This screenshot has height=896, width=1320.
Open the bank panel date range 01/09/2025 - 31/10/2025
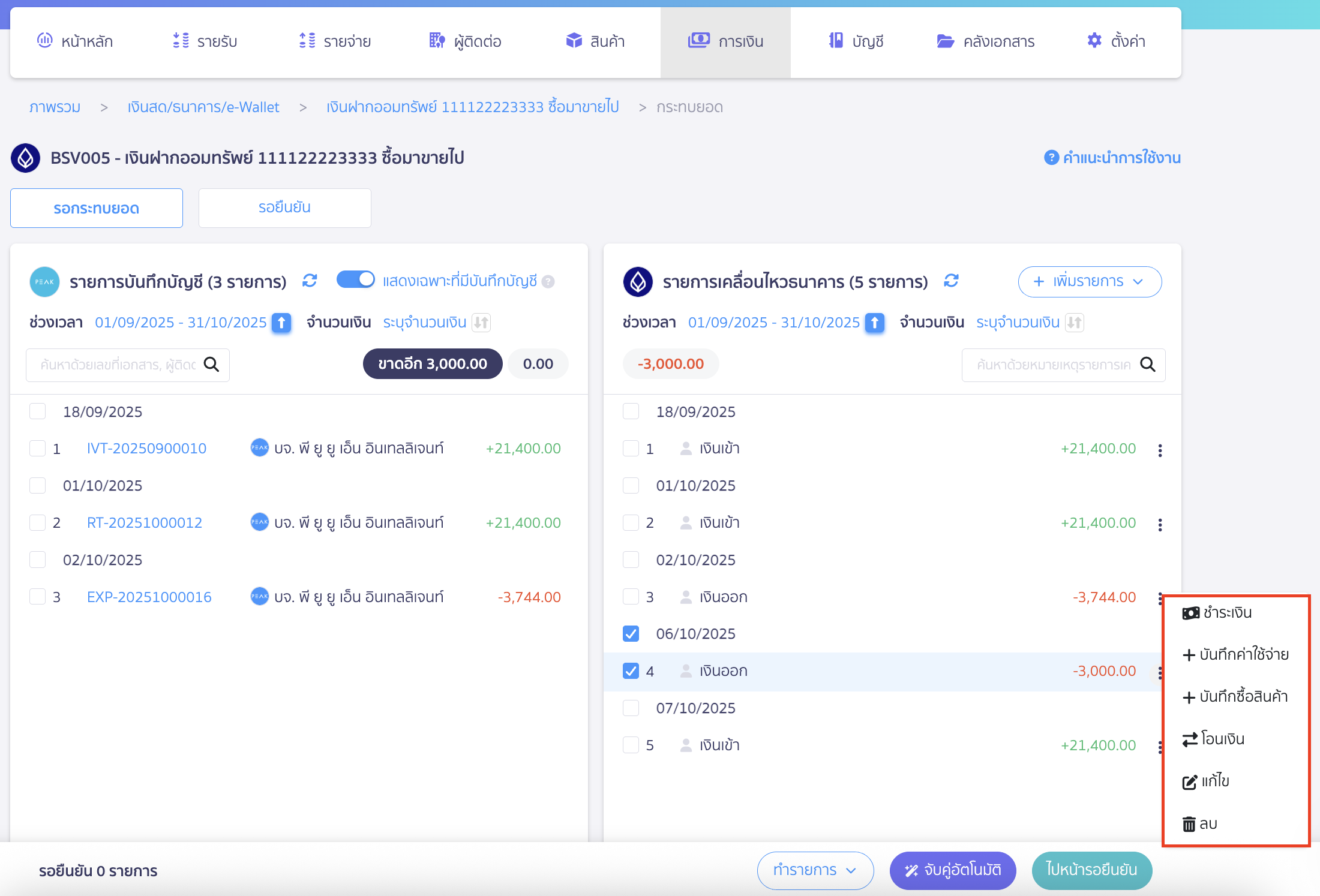773,323
